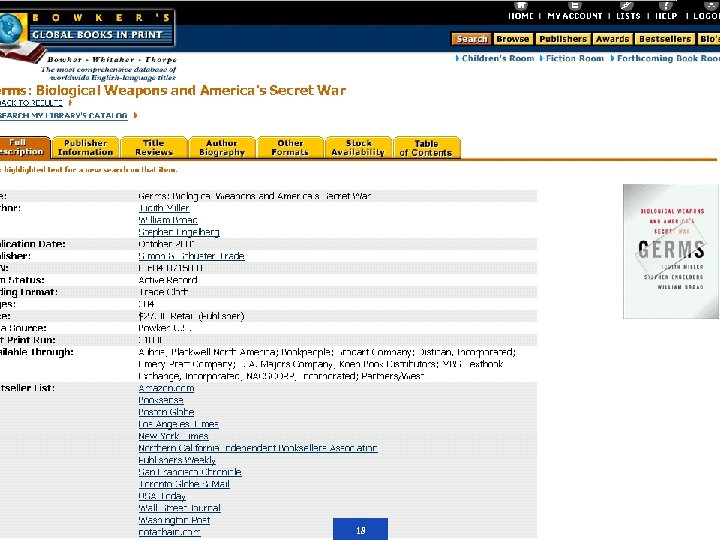Image resolution: width=720 pixels, height=540 pixels.
Task: Switch to the Other Formats tab
Action: pos(290,147)
